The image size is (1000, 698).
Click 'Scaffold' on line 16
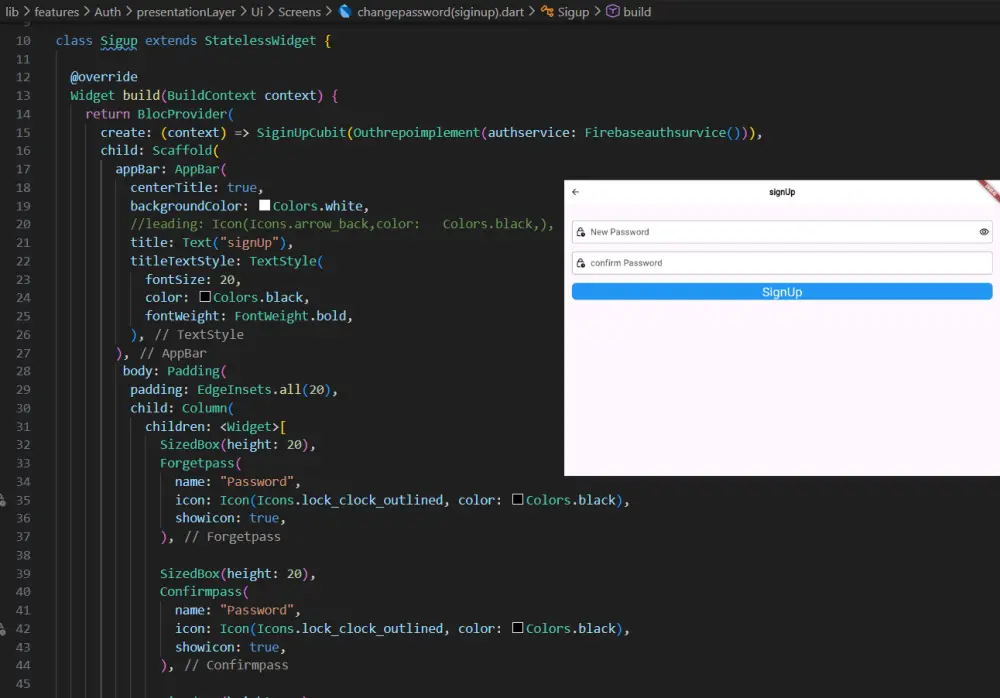point(182,151)
